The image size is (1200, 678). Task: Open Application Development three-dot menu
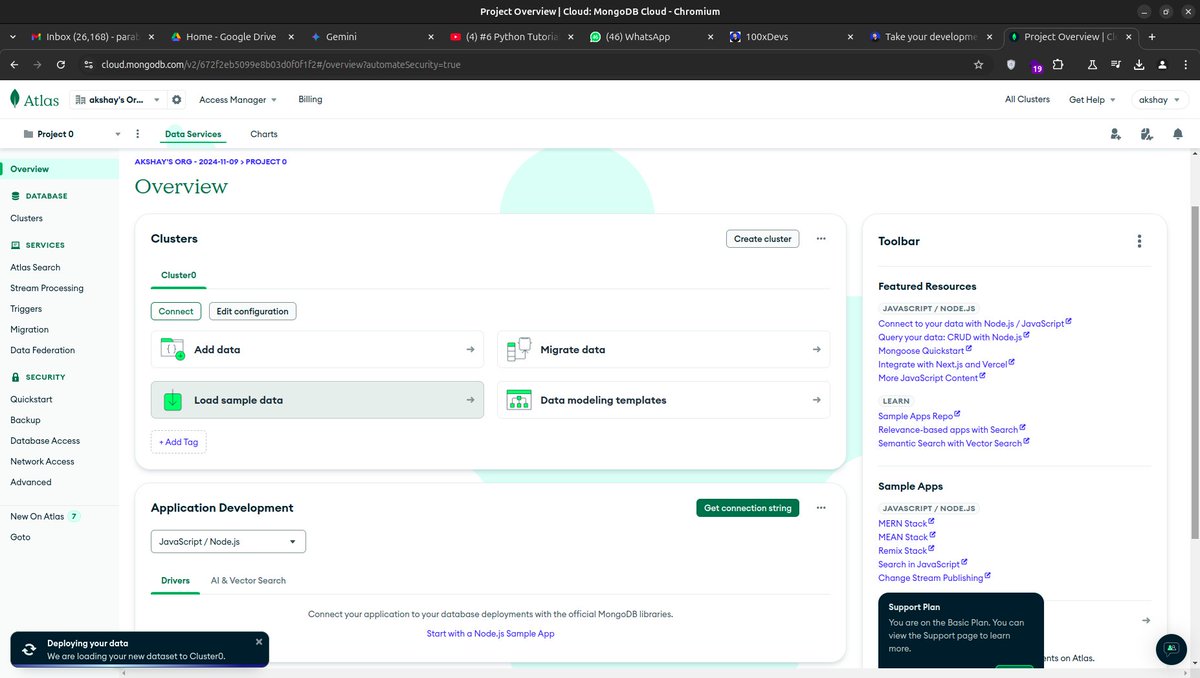coord(821,508)
